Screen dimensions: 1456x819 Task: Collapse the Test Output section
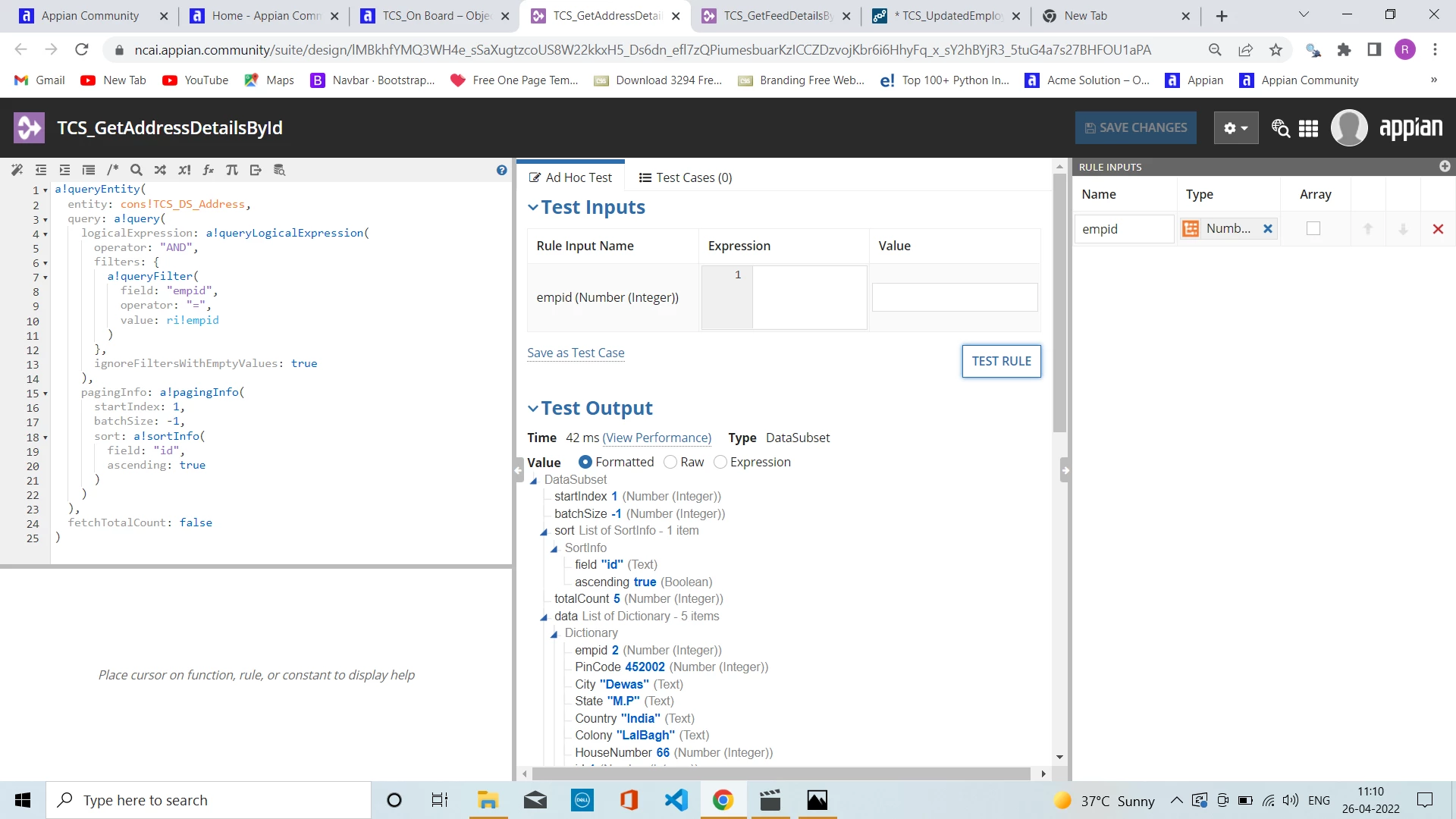pos(533,408)
